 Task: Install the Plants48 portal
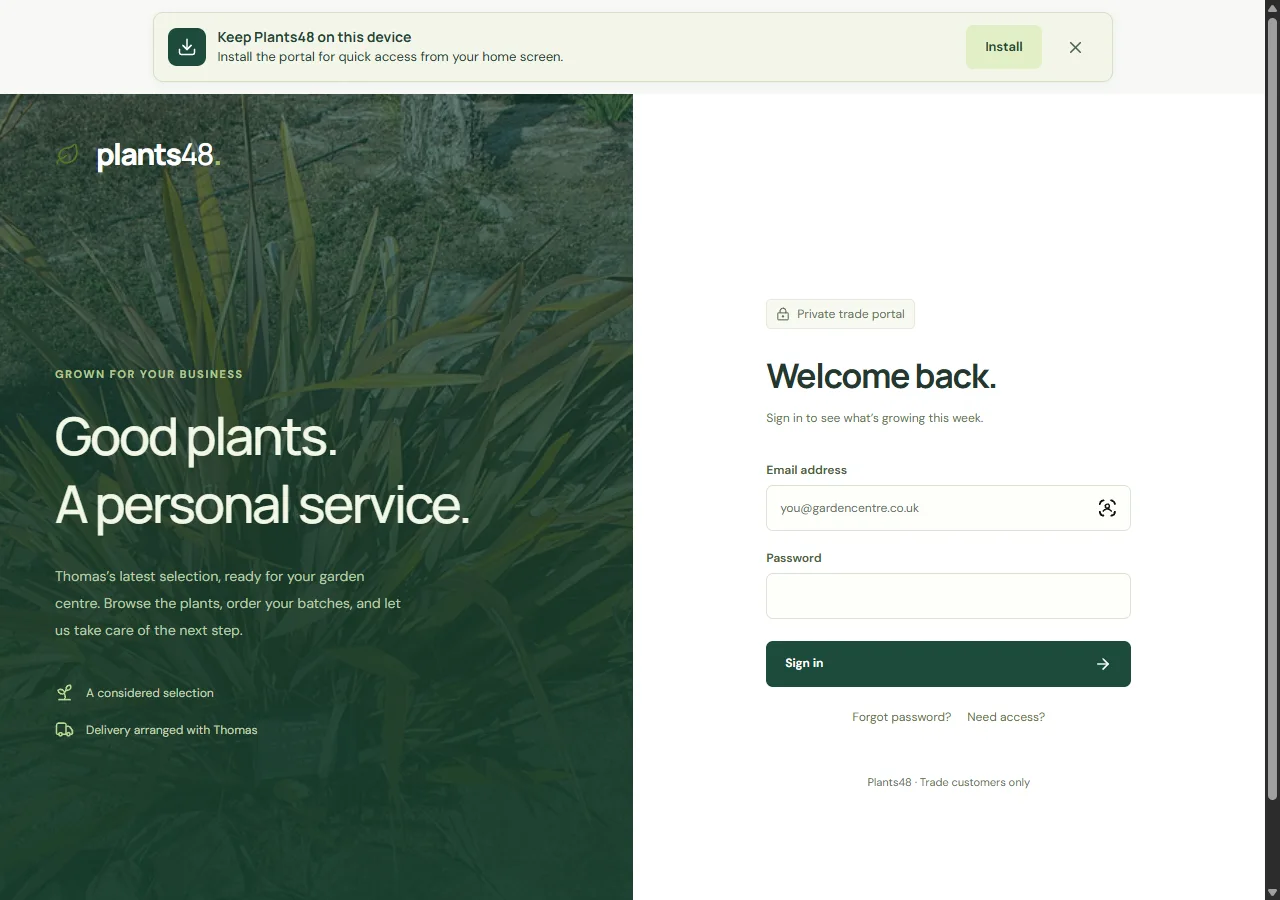click(x=1004, y=47)
